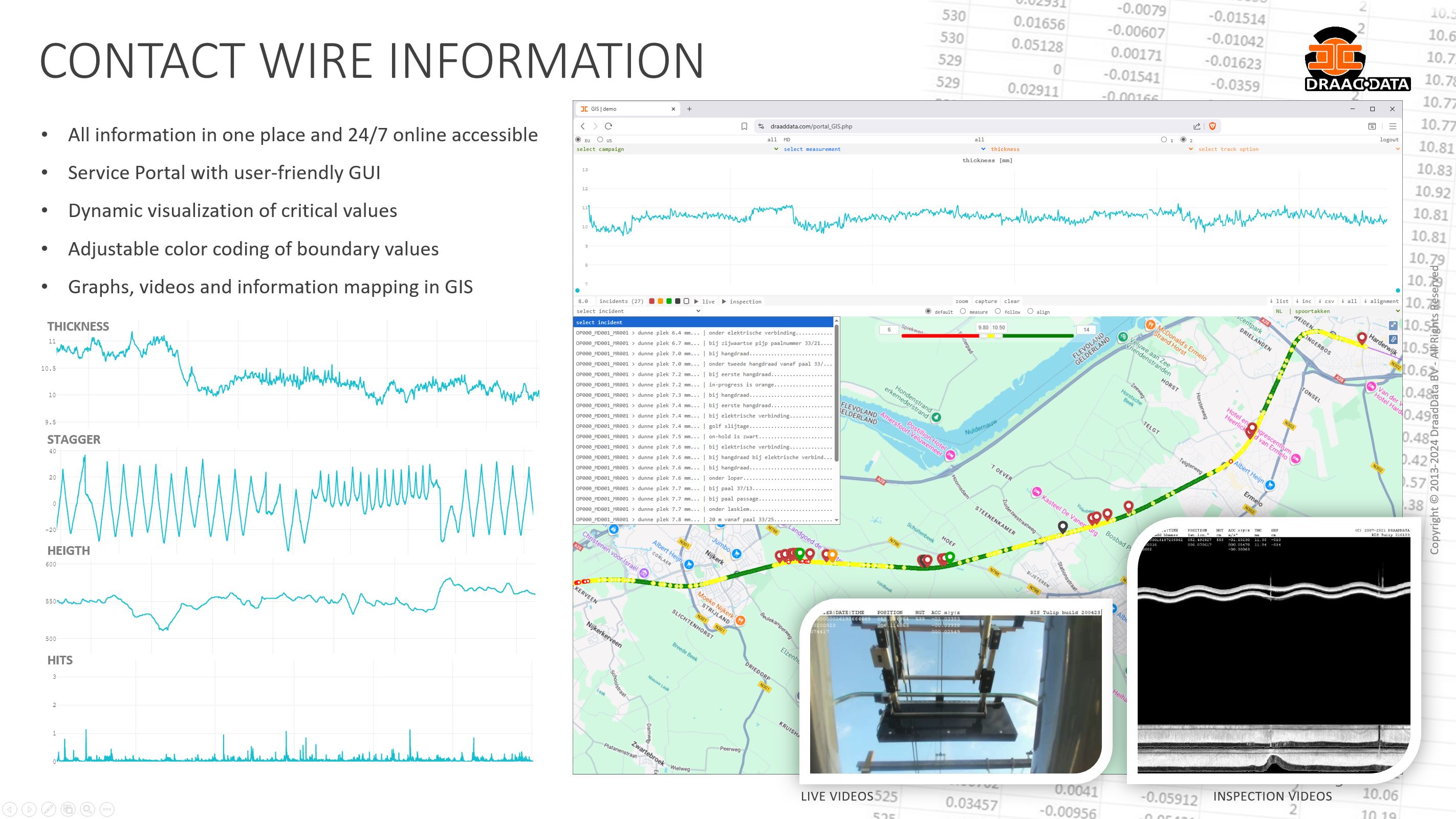
Task: Open the browser hamburger menu
Action: coord(1392,126)
